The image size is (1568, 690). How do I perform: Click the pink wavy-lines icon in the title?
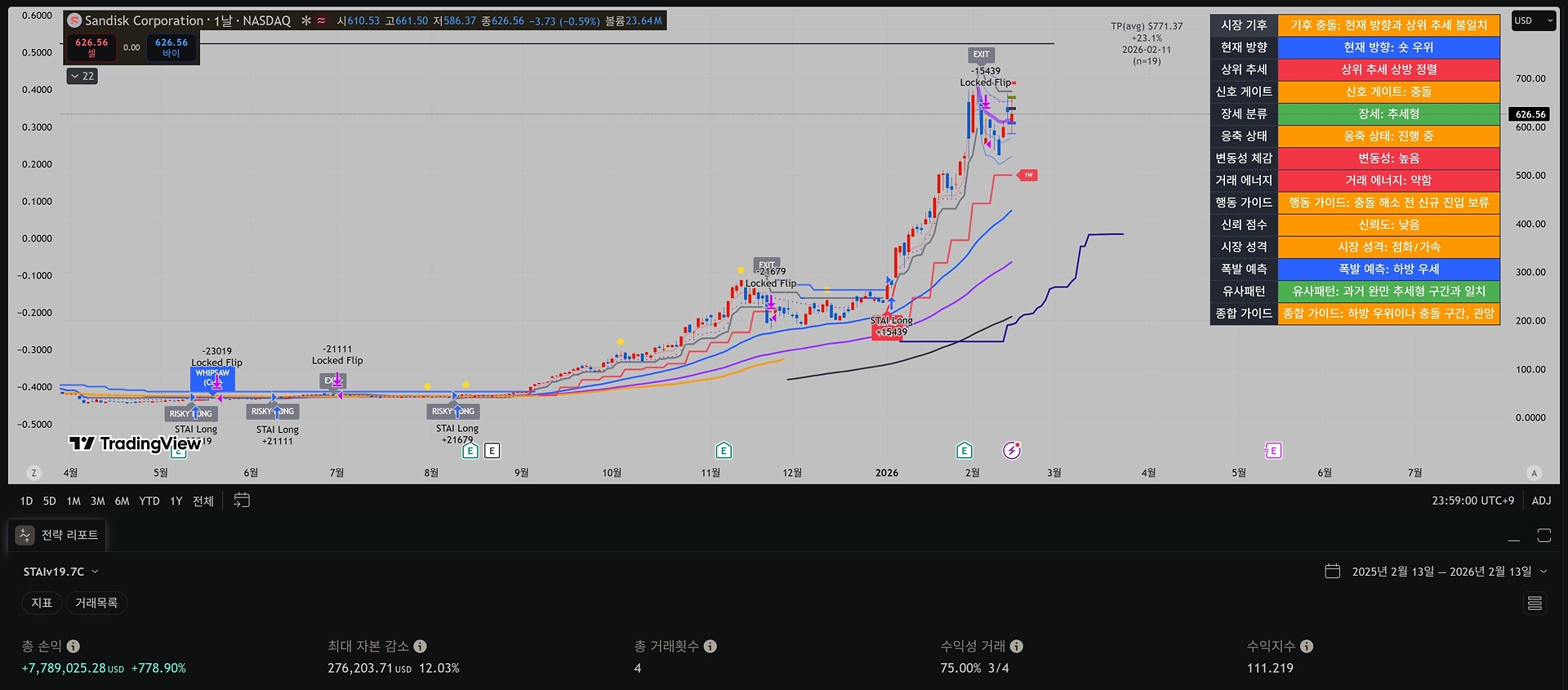(322, 20)
